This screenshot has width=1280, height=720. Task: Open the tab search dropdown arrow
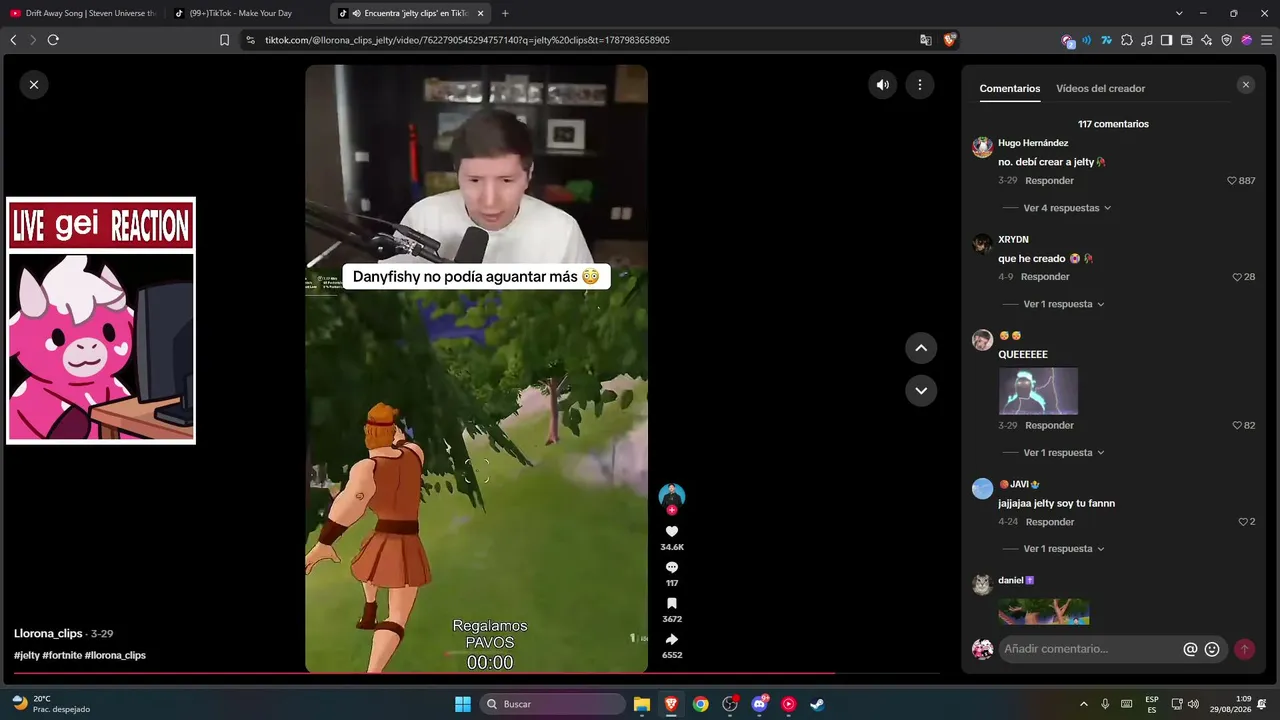click(1179, 13)
